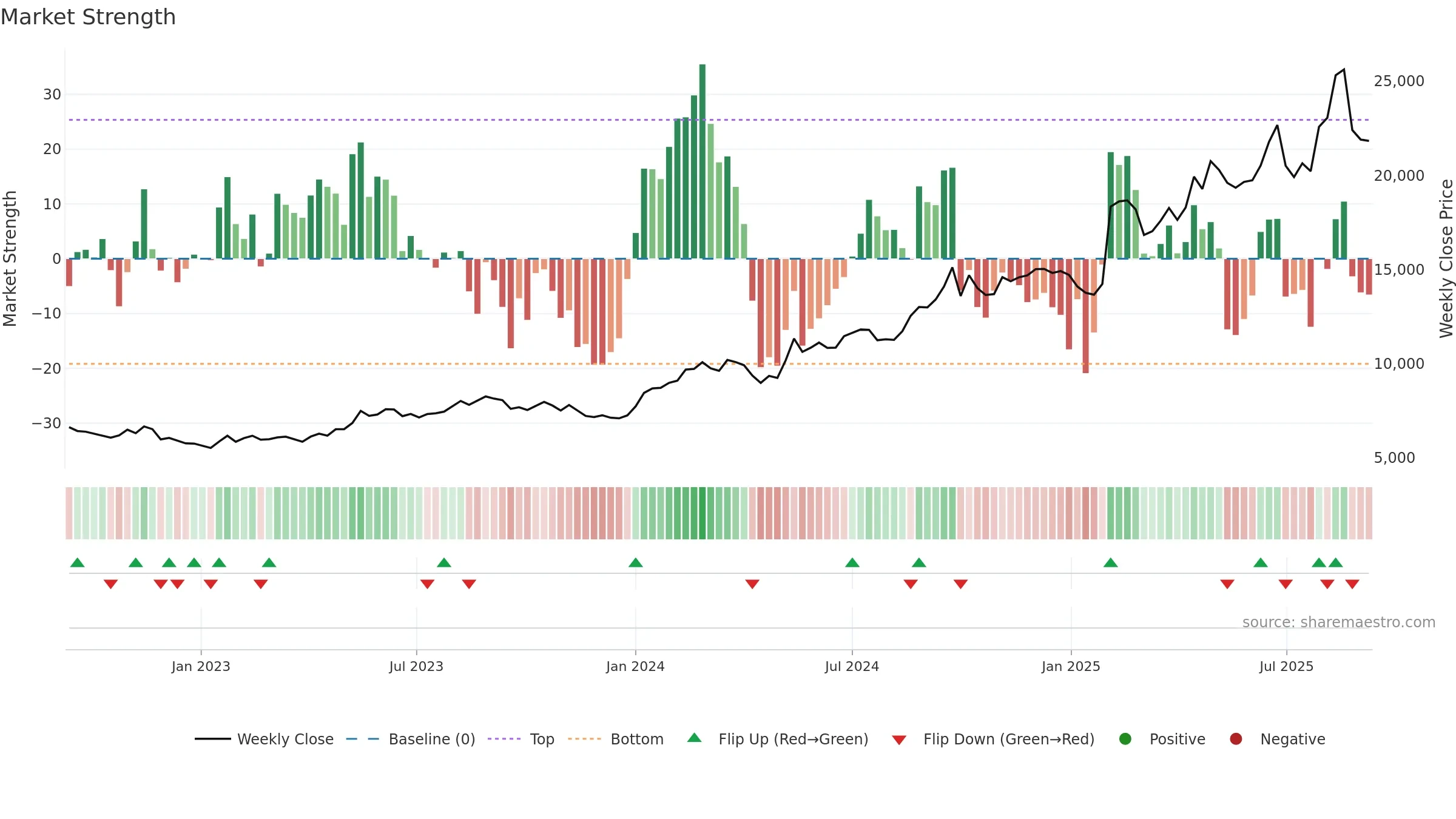Click the red Flip Down legend triangle icon
The width and height of the screenshot is (1456, 819).
899,740
